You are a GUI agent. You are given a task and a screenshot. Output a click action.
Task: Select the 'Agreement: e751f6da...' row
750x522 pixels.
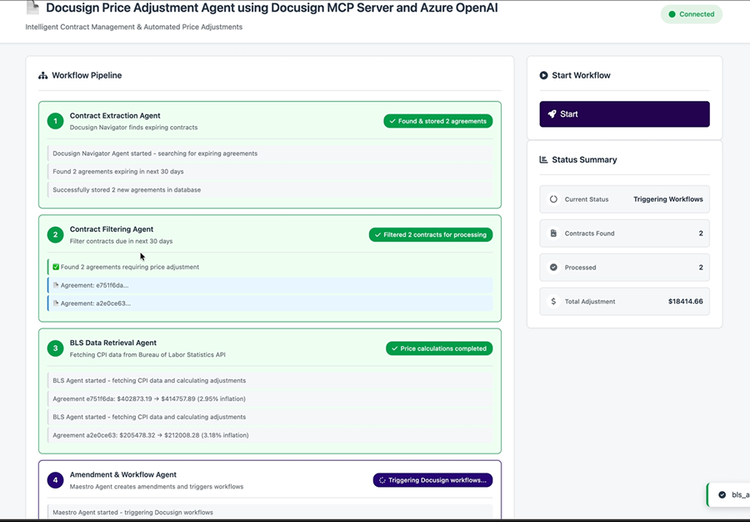coord(270,285)
